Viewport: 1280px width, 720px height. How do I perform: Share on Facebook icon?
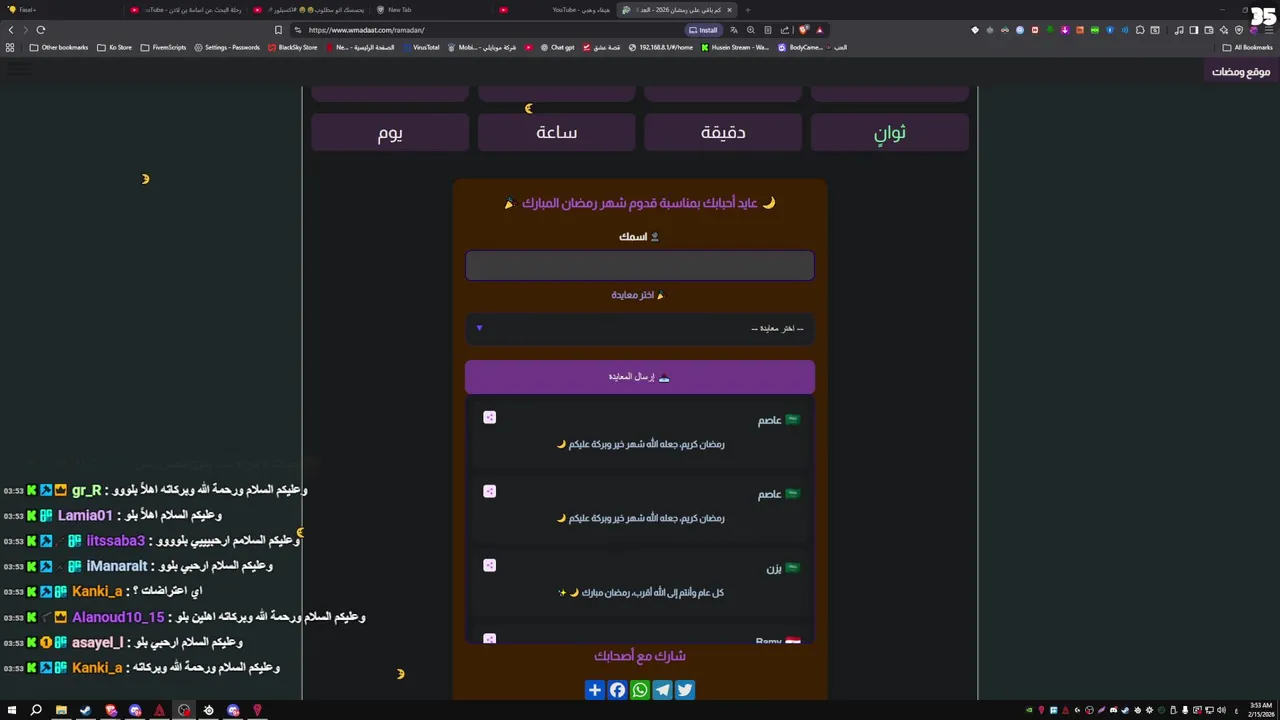coord(617,690)
